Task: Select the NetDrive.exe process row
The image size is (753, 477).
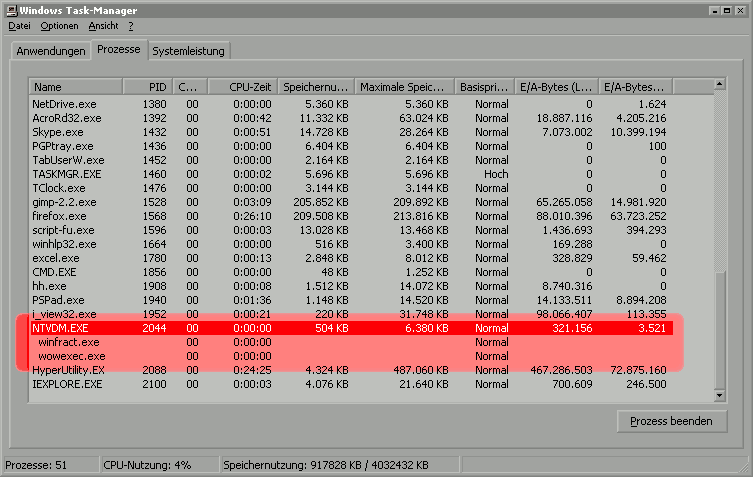Action: (x=351, y=104)
